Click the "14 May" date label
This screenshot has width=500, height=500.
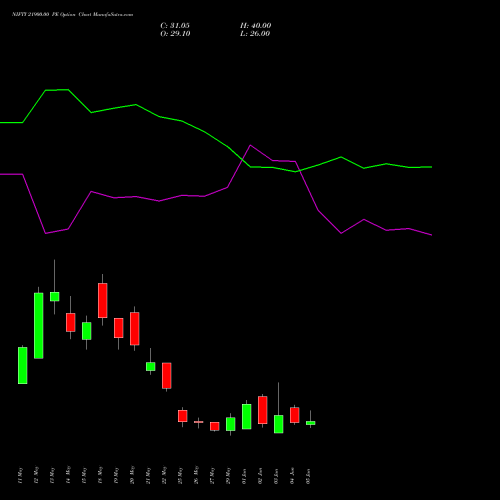click(x=69, y=475)
